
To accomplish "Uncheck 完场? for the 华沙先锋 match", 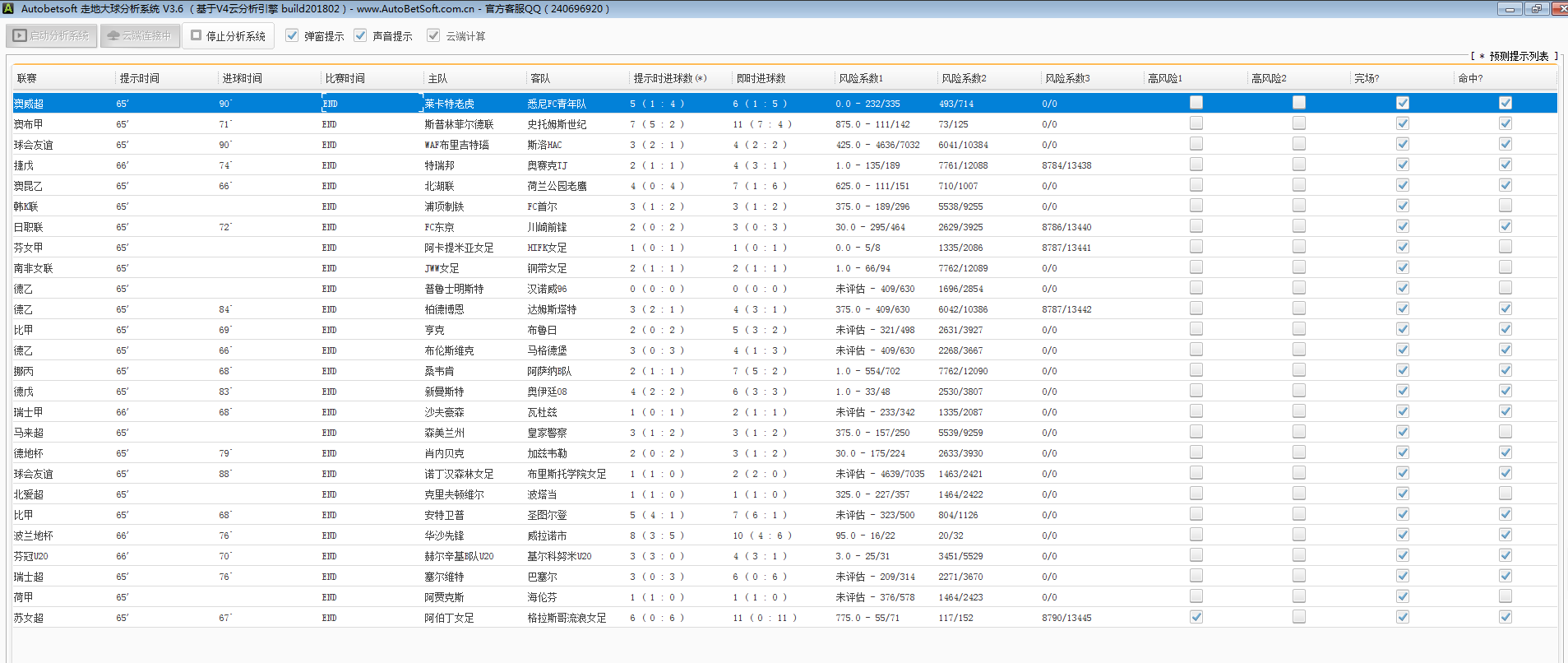I will [1403, 535].
